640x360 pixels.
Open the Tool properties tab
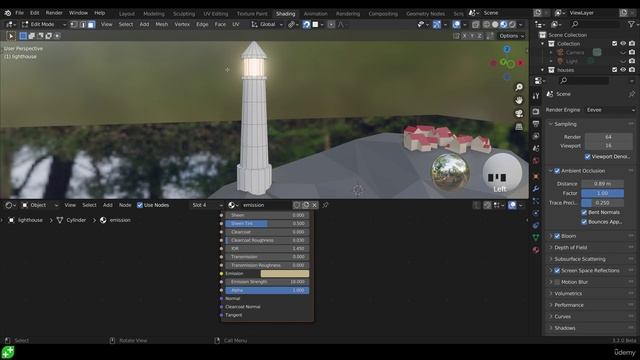pyautogui.click(x=536, y=96)
